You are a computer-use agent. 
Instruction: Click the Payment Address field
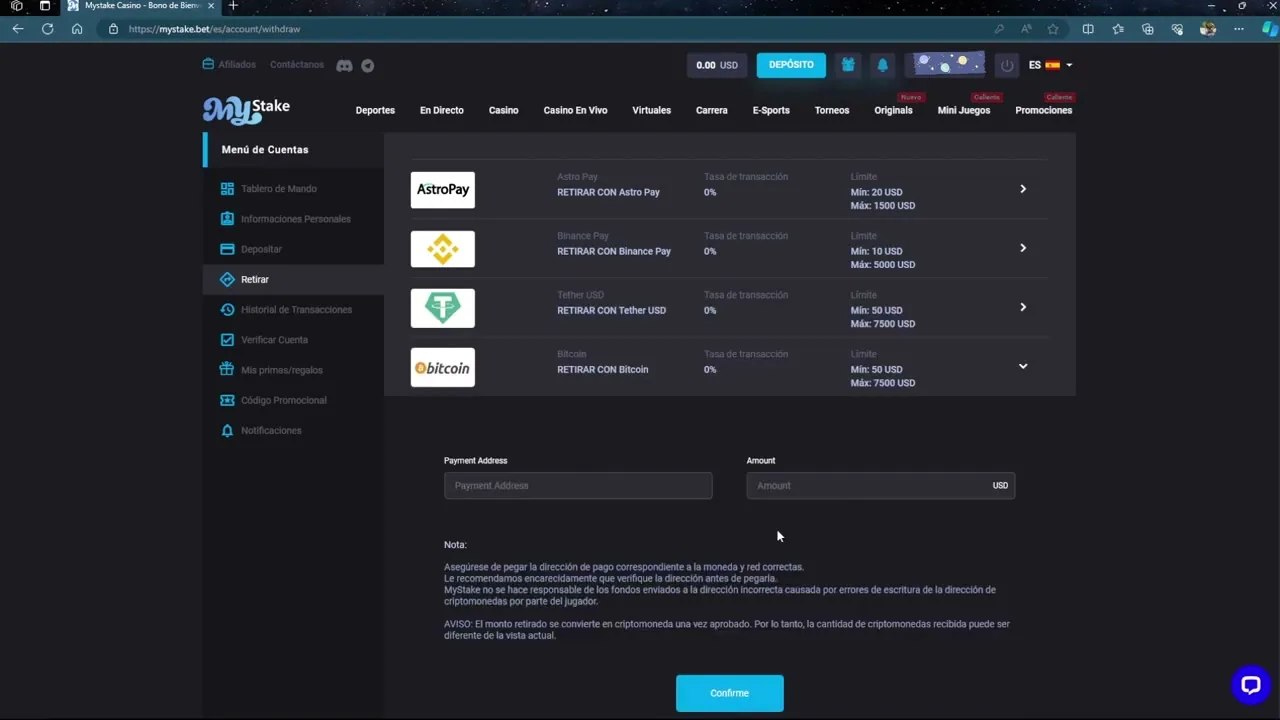(578, 486)
